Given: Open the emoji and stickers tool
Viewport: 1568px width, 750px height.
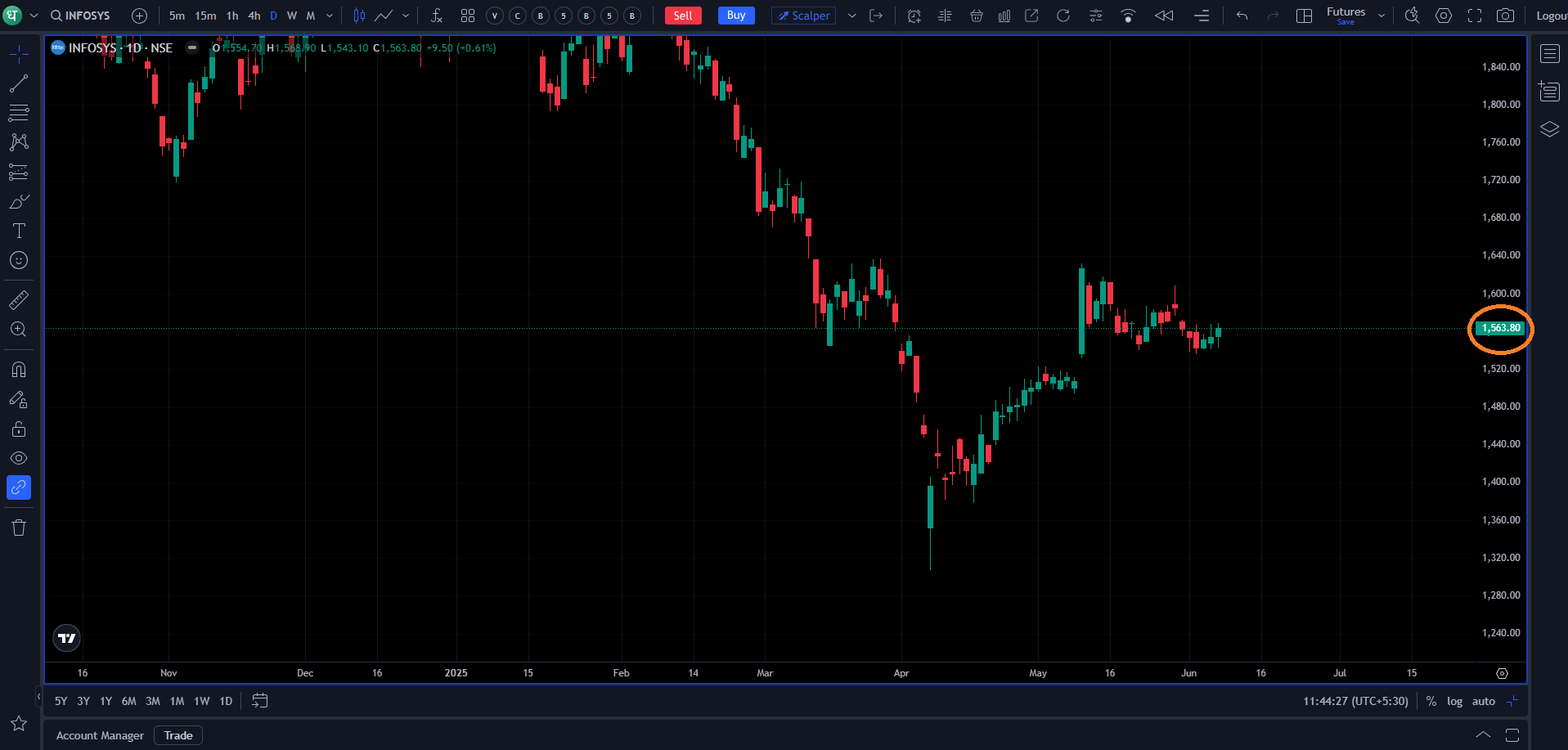Looking at the screenshot, I should click(19, 260).
